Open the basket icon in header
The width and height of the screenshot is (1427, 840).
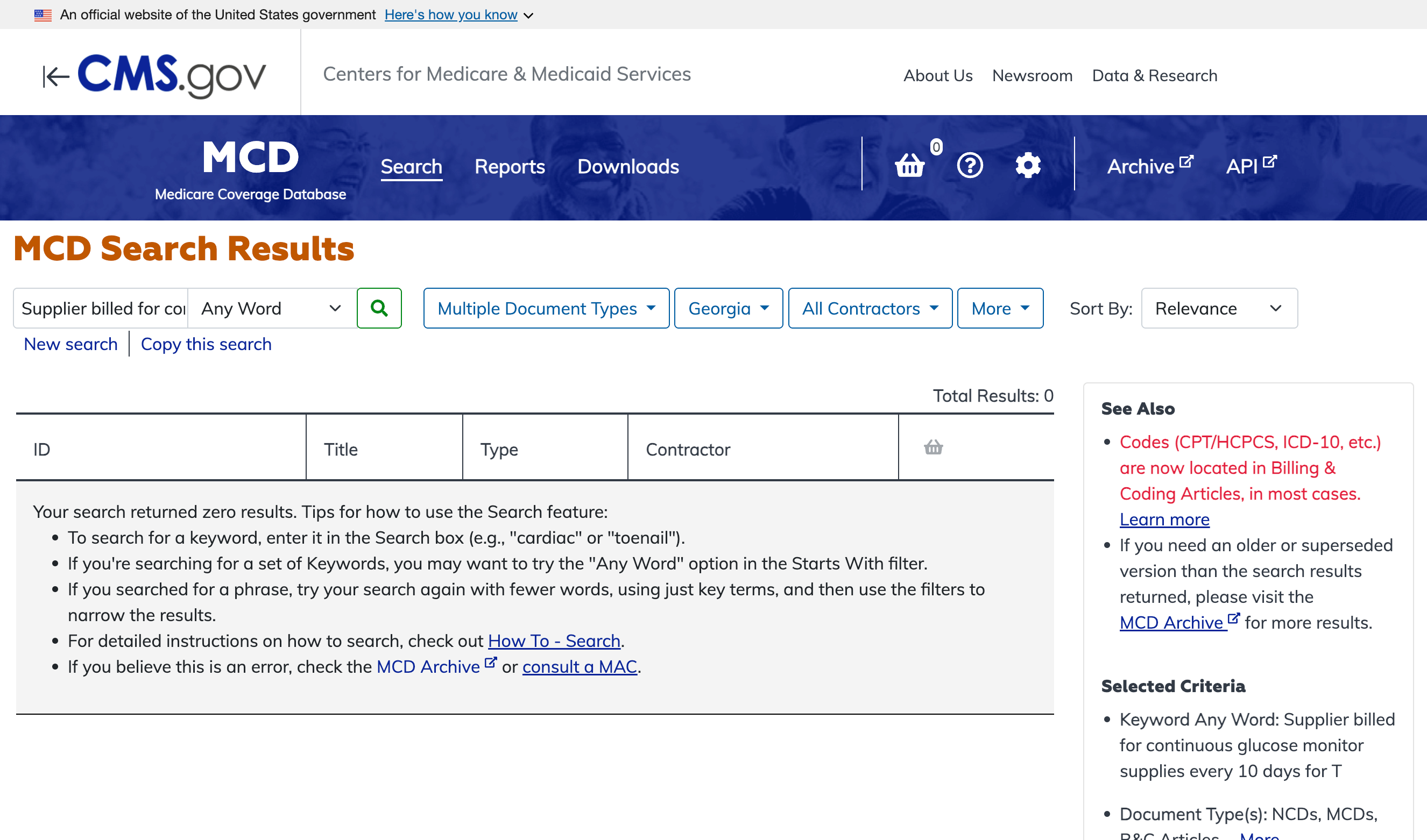pyautogui.click(x=909, y=166)
